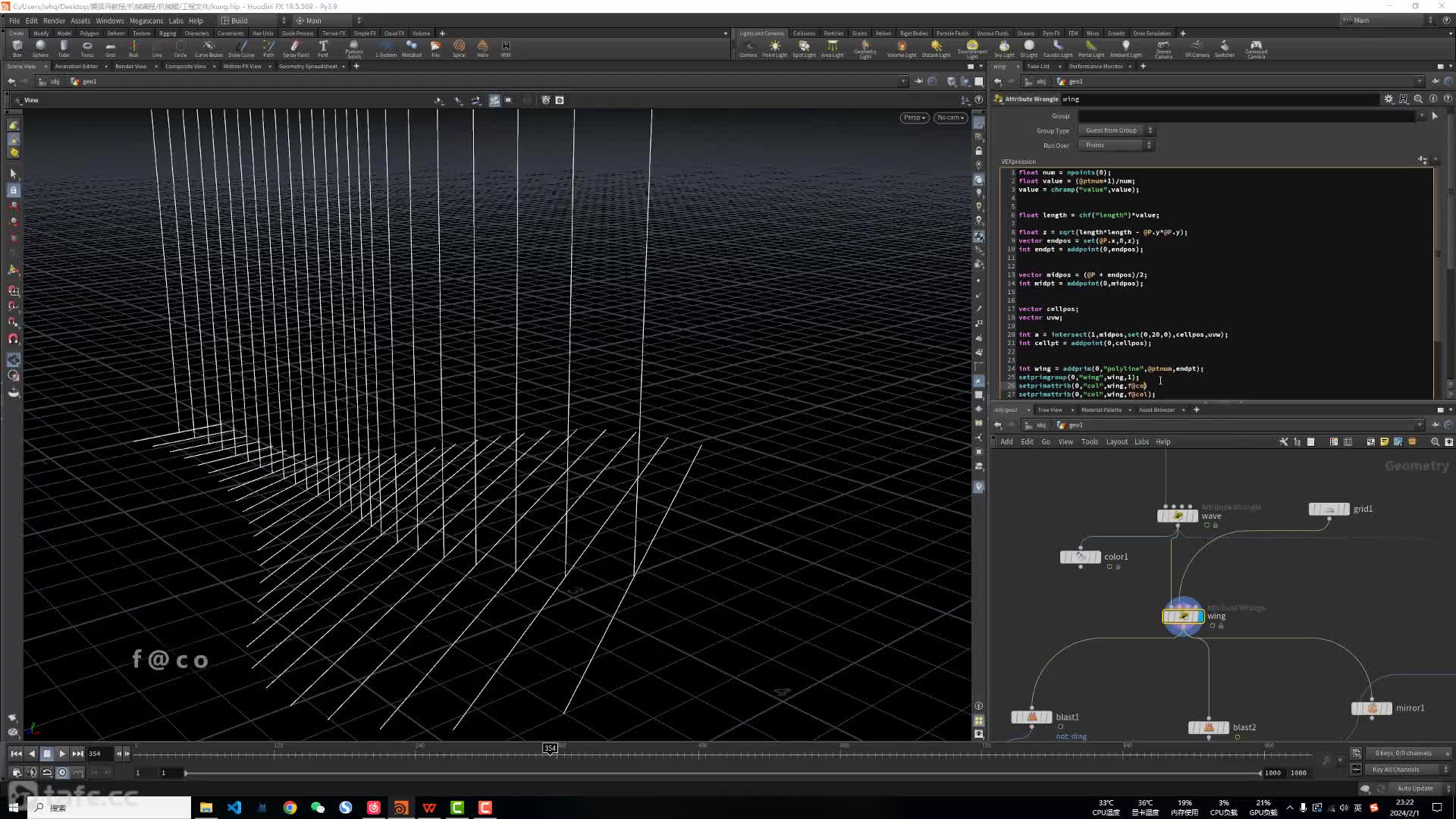Click the current frame marker 354 on timeline
1456x819 pixels.
550,748
